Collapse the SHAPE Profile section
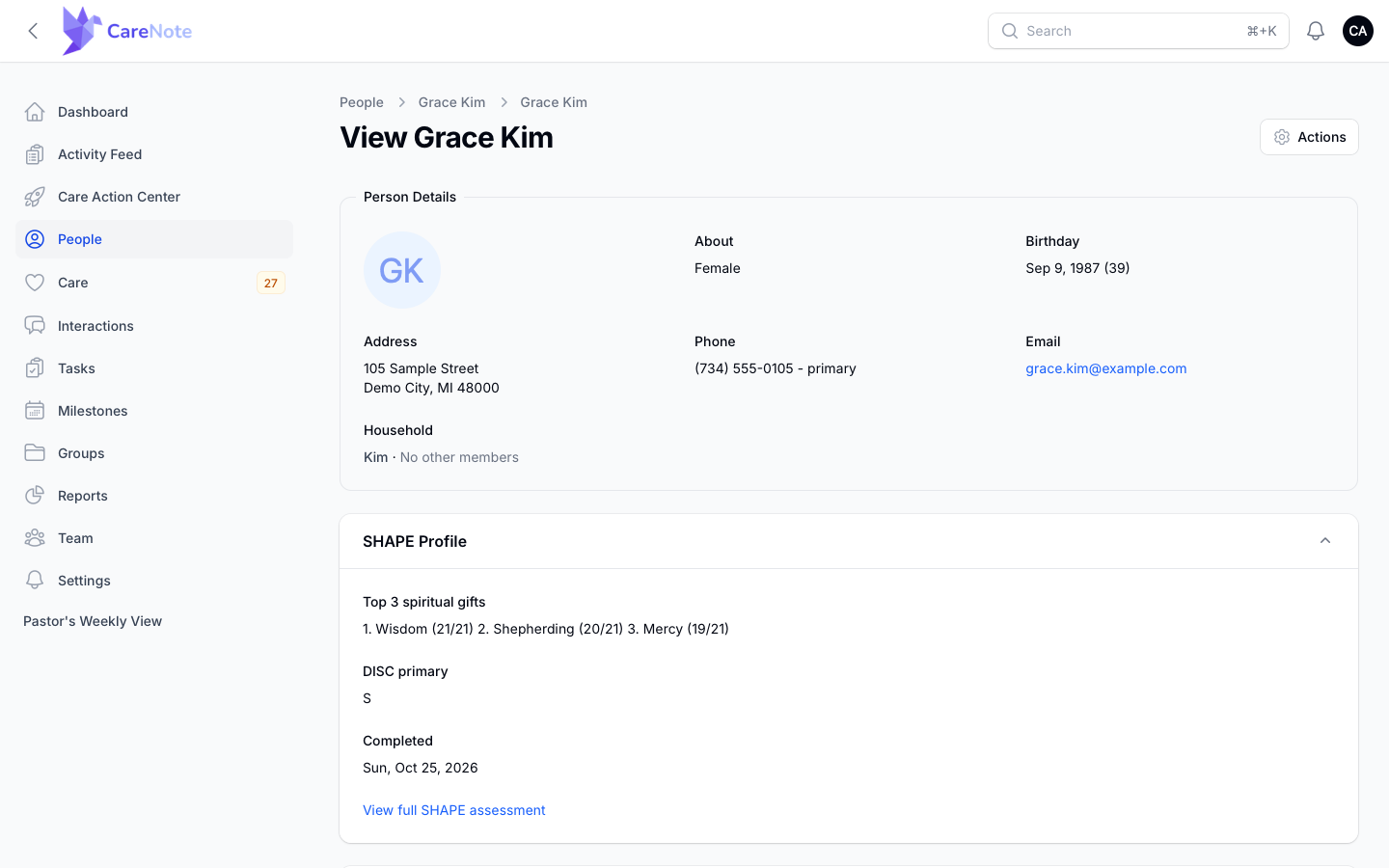 1325,541
